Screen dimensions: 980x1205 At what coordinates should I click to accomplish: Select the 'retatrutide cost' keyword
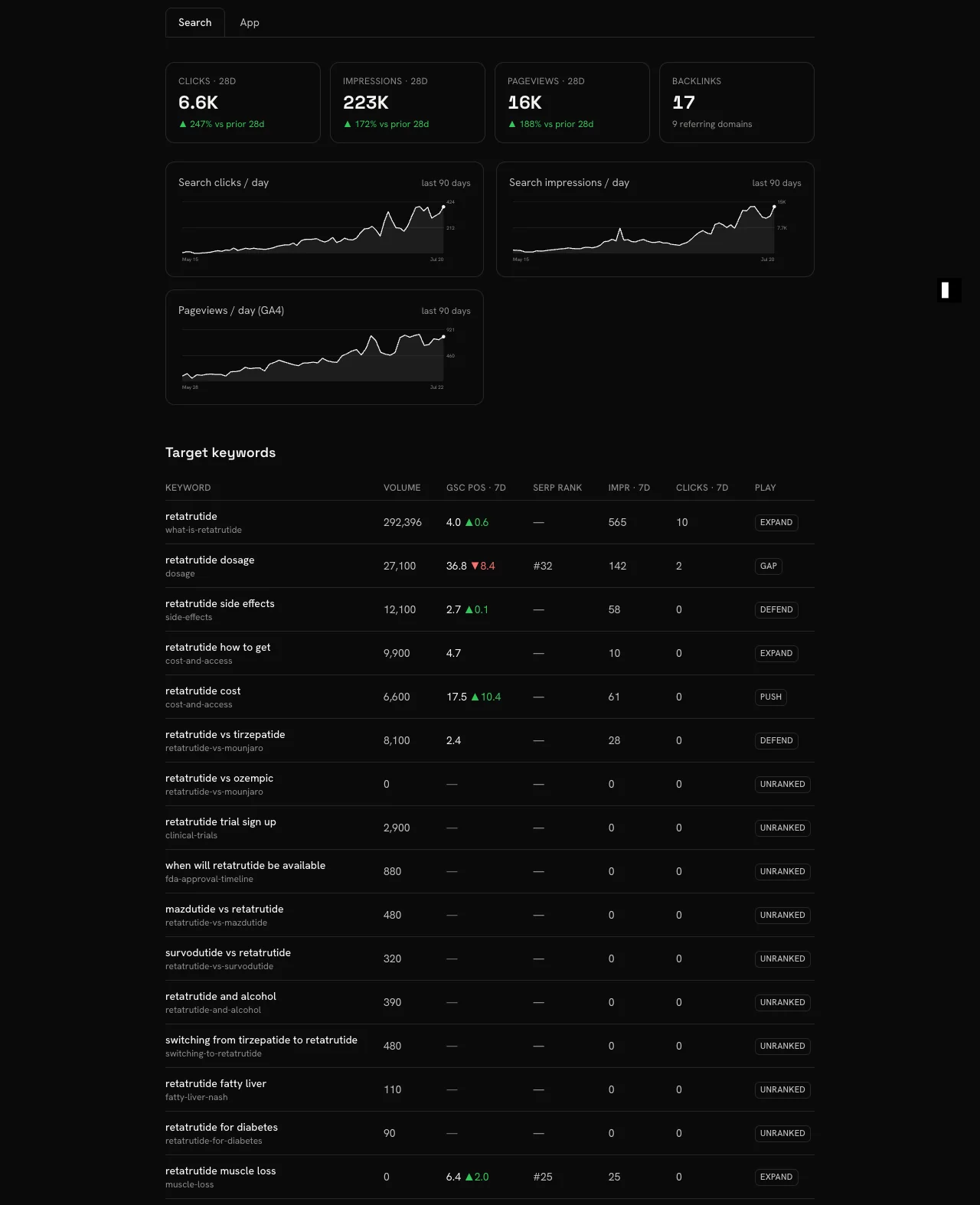pos(203,691)
